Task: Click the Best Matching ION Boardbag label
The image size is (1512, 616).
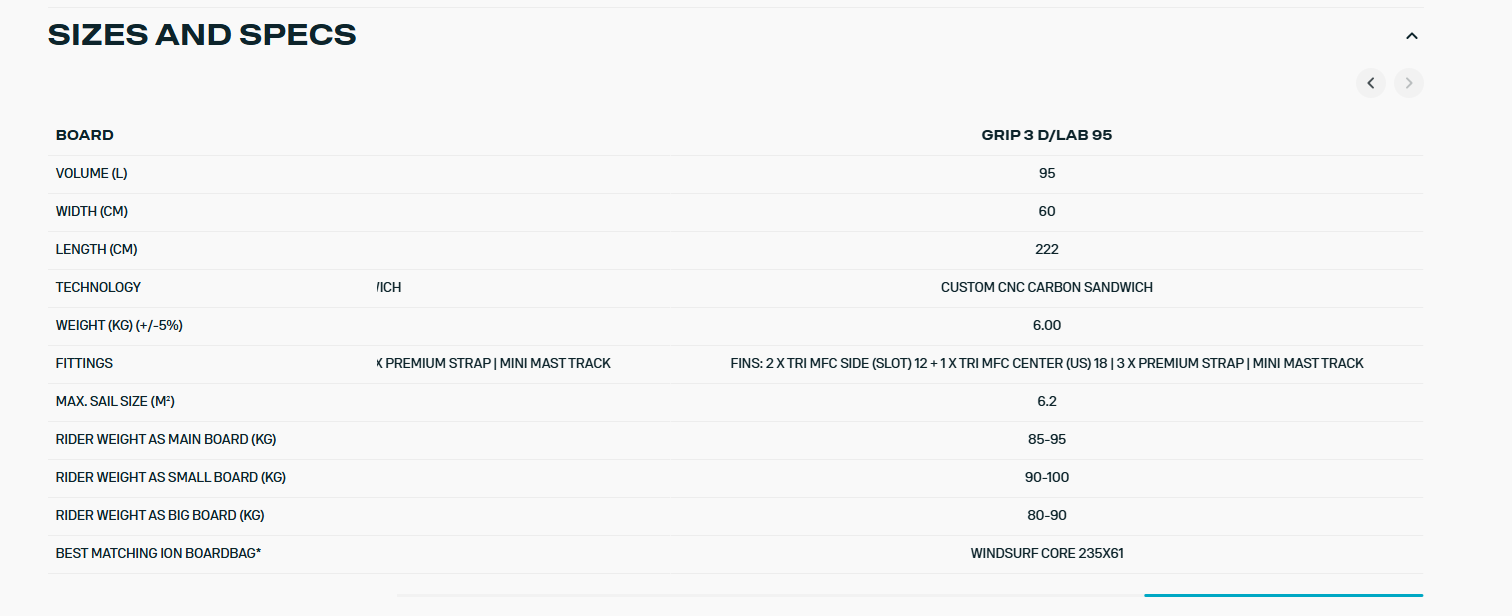Action: click(158, 553)
